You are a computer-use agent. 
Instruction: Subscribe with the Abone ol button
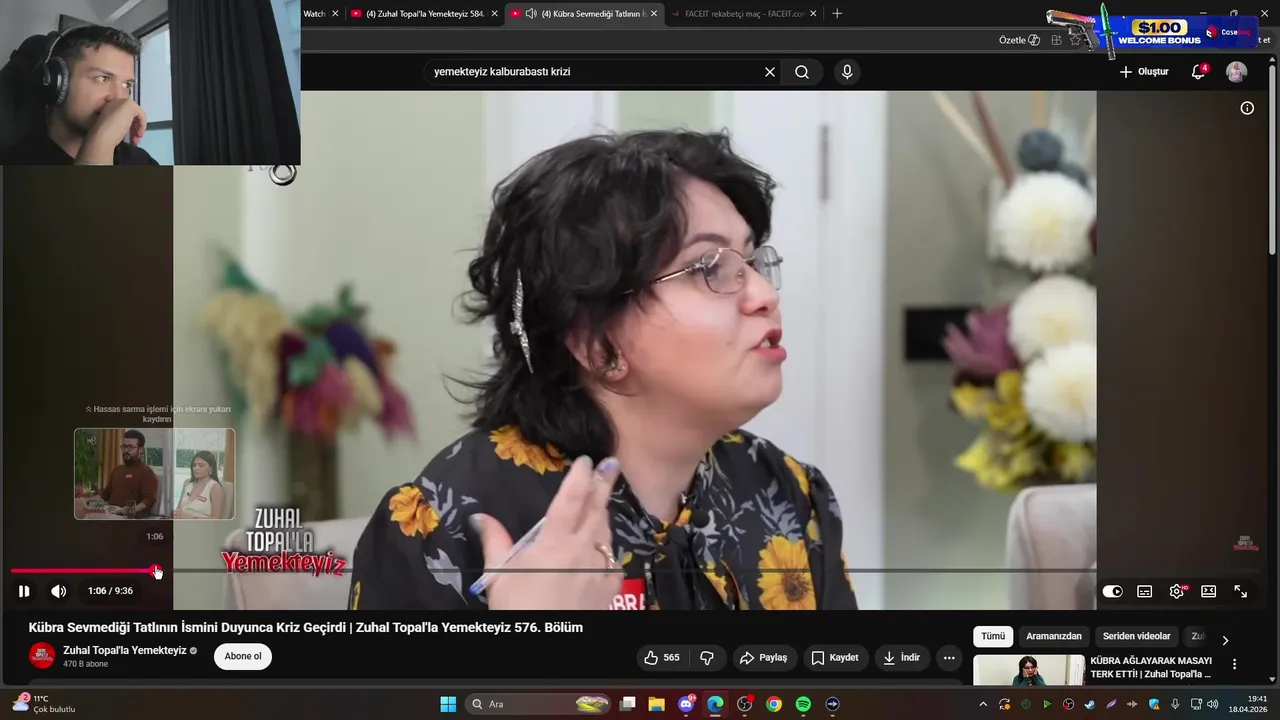(243, 657)
